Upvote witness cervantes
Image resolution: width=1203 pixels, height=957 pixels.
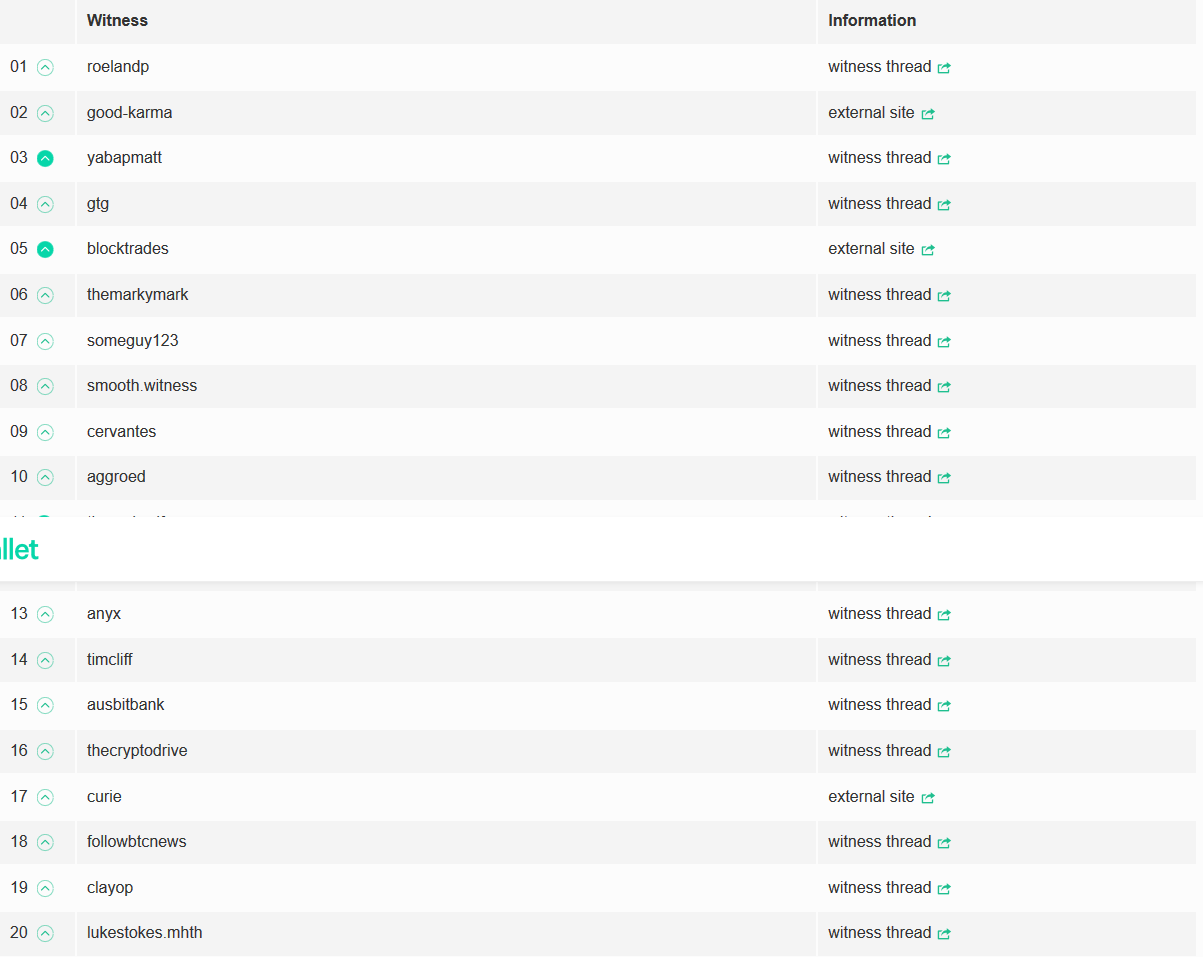pos(45,432)
